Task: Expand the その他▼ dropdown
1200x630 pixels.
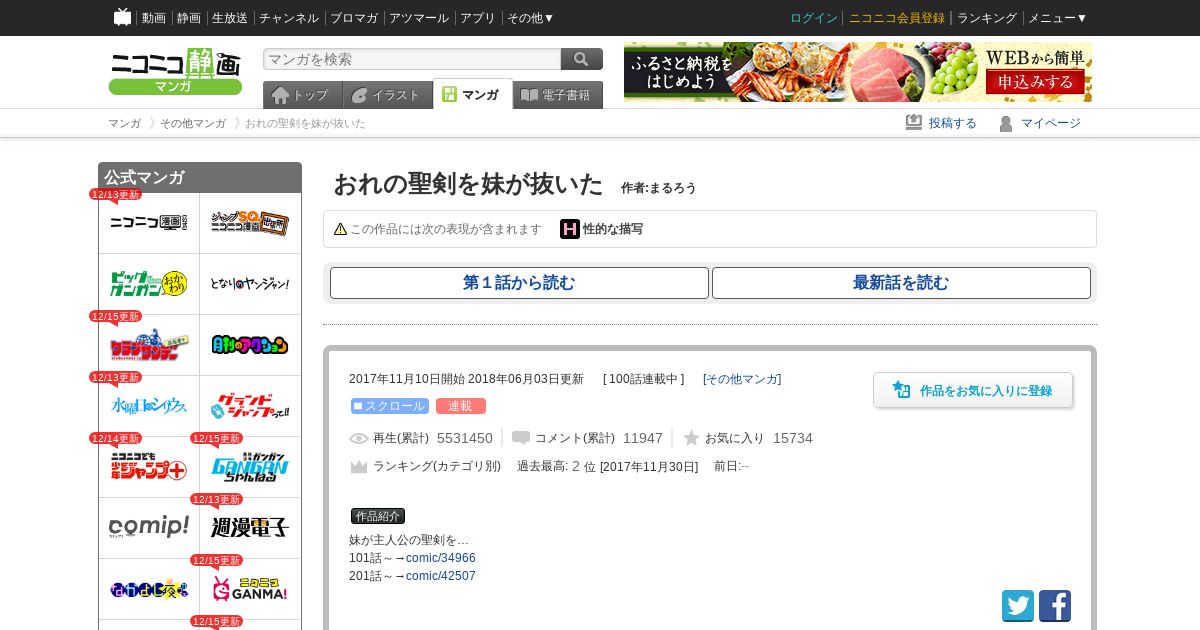Action: point(531,18)
